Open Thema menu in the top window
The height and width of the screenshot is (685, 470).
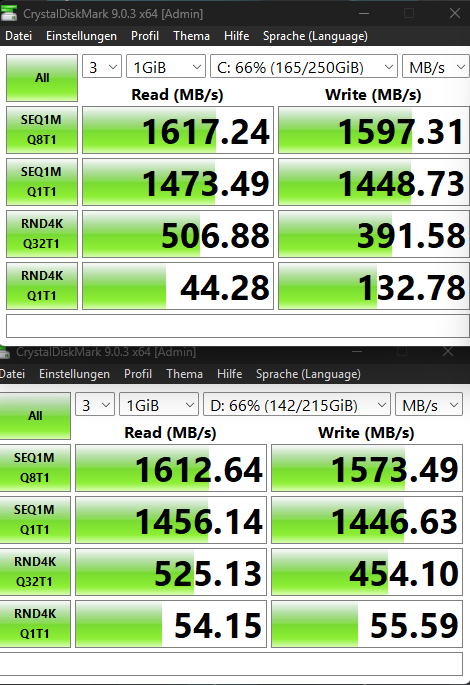(191, 36)
